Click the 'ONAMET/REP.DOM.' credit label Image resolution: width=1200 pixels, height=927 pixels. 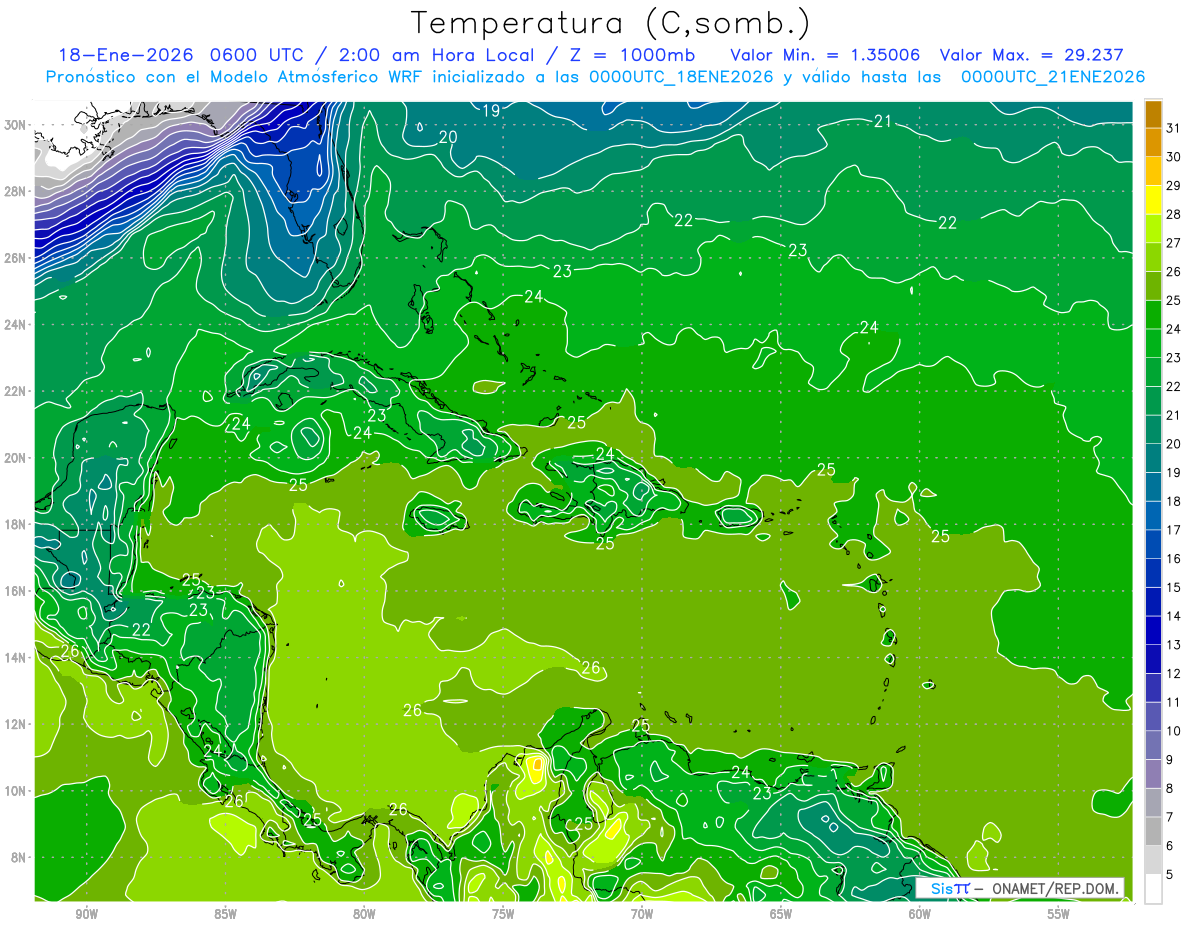tap(1055, 888)
